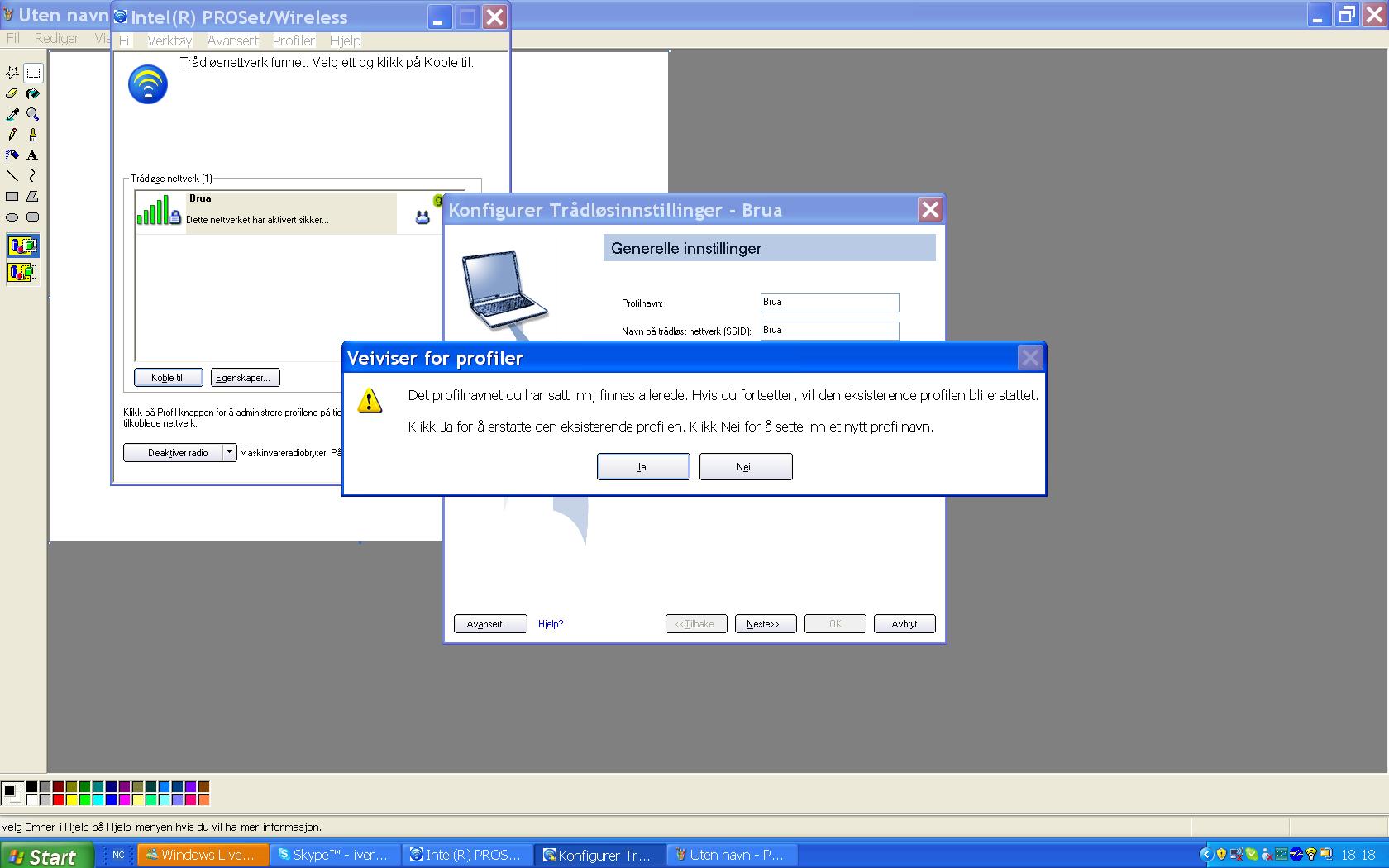The height and width of the screenshot is (868, 1389).
Task: Pick the orange color swatch
Action: [203, 799]
